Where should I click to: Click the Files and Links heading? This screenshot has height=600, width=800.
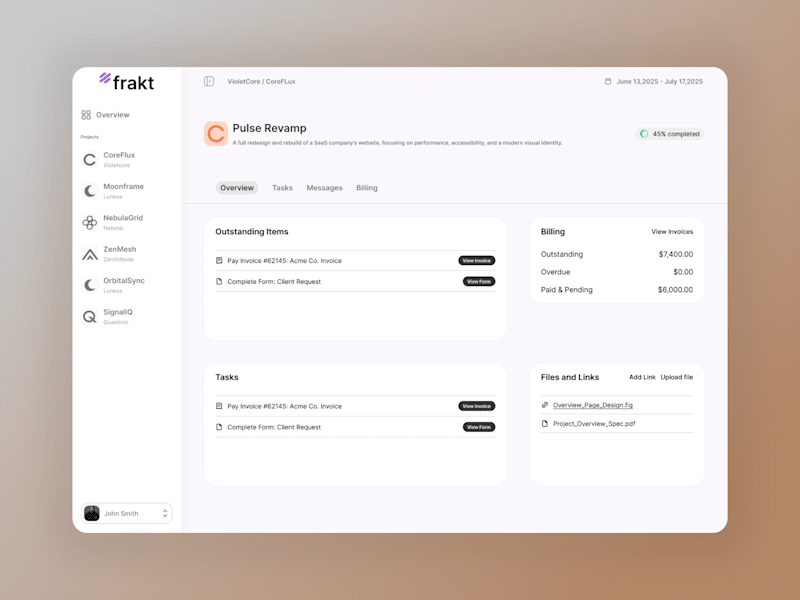[x=570, y=377]
